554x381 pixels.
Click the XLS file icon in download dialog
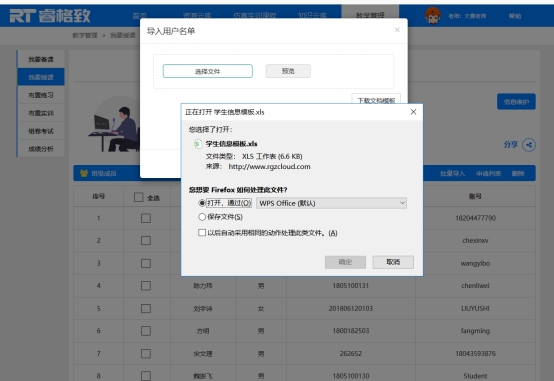coord(198,144)
